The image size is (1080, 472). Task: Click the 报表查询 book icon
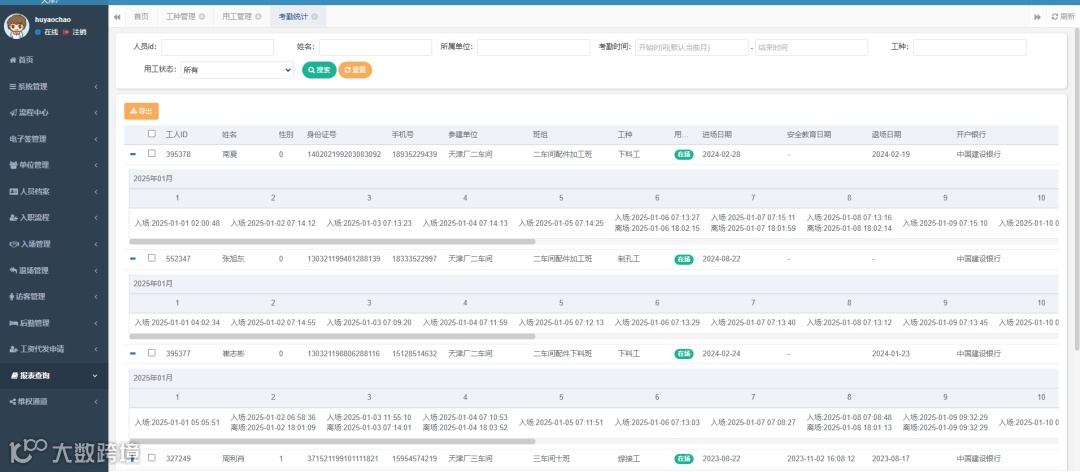point(14,376)
